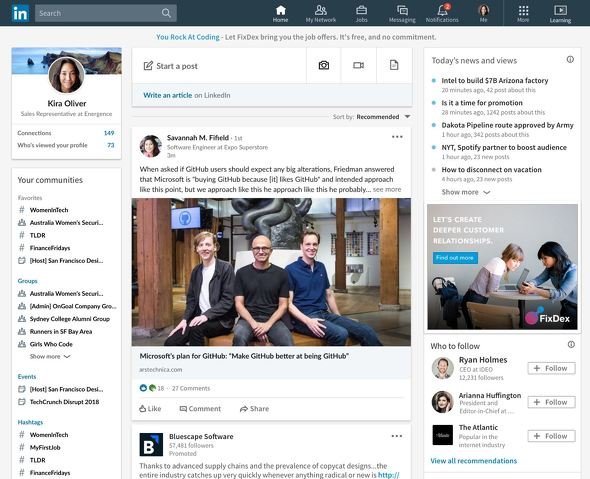Click the LinkedIn logo

pos(20,13)
